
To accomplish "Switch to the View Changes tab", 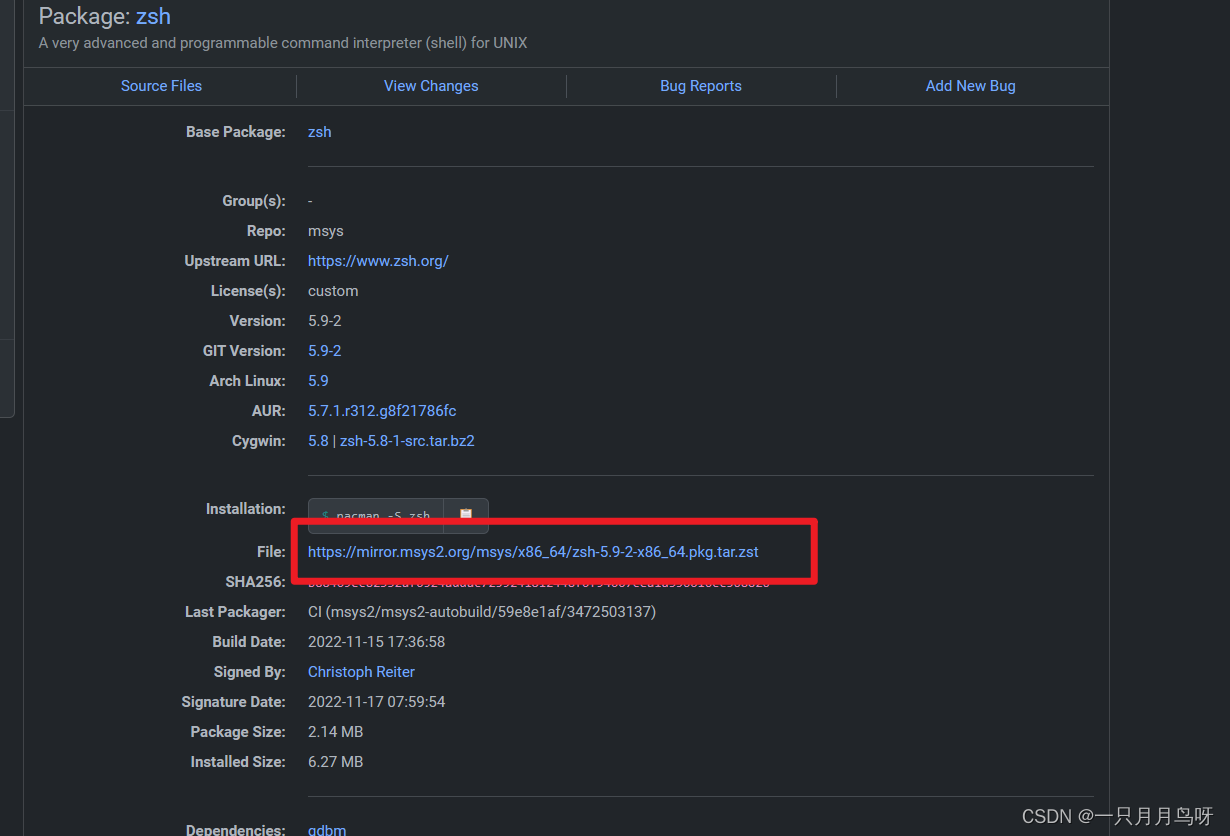I will tap(430, 86).
